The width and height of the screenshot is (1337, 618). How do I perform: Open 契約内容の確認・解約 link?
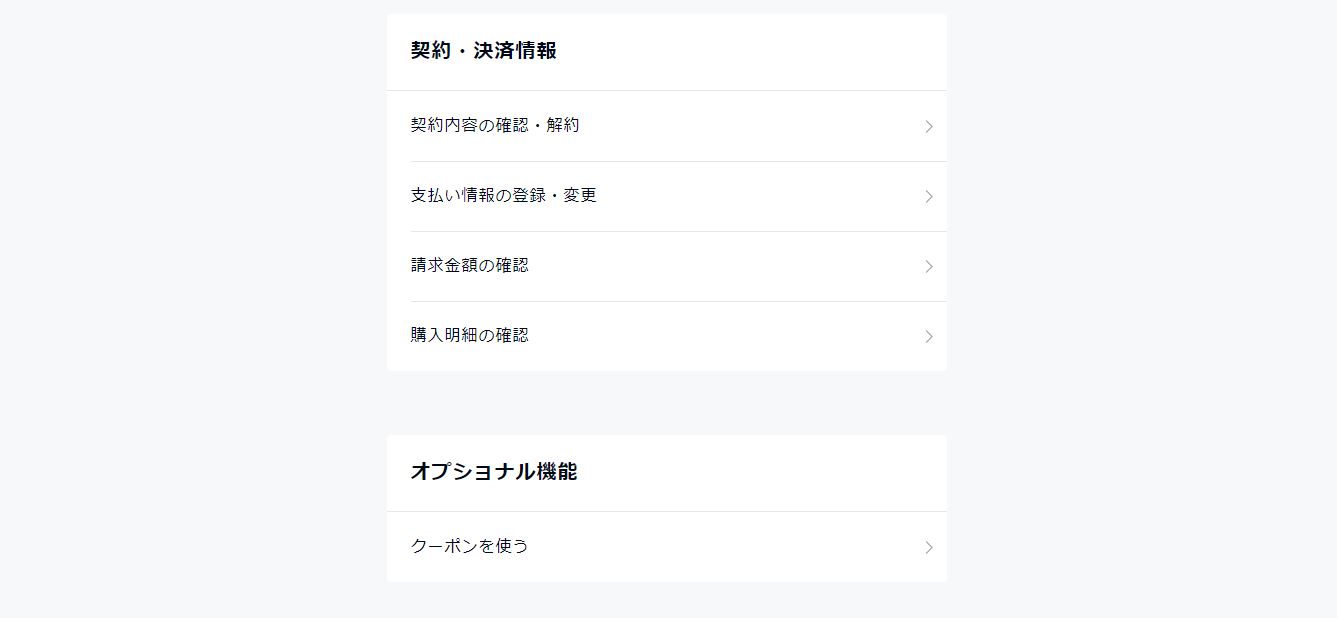tap(495, 126)
